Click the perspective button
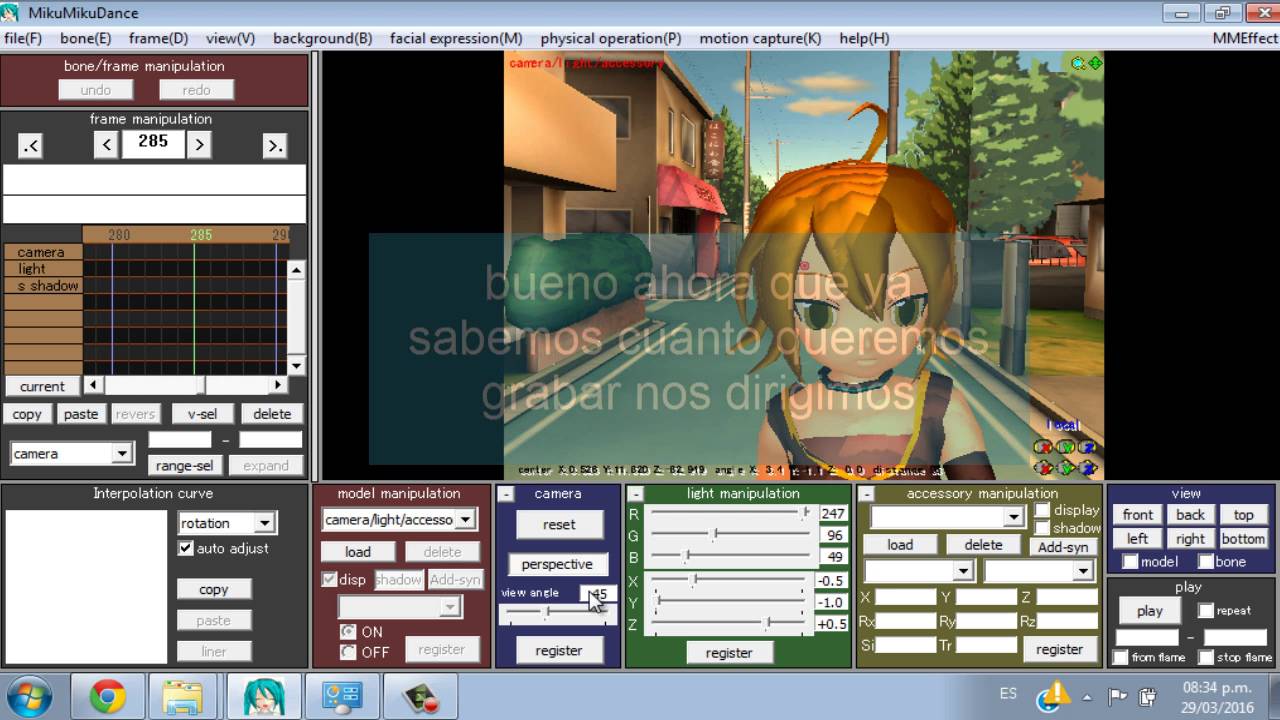 557,564
